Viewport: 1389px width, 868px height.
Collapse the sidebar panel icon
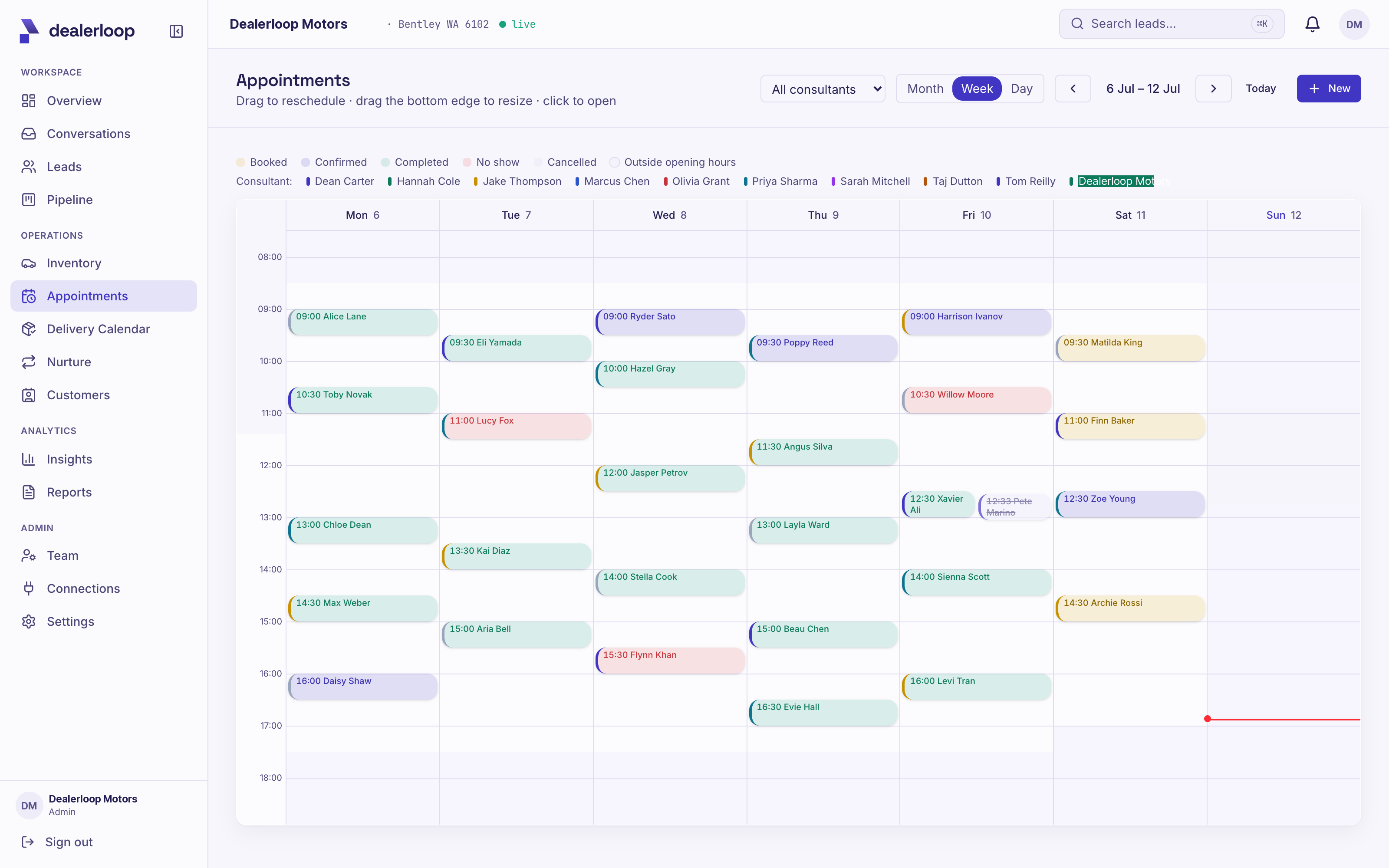coord(176,31)
